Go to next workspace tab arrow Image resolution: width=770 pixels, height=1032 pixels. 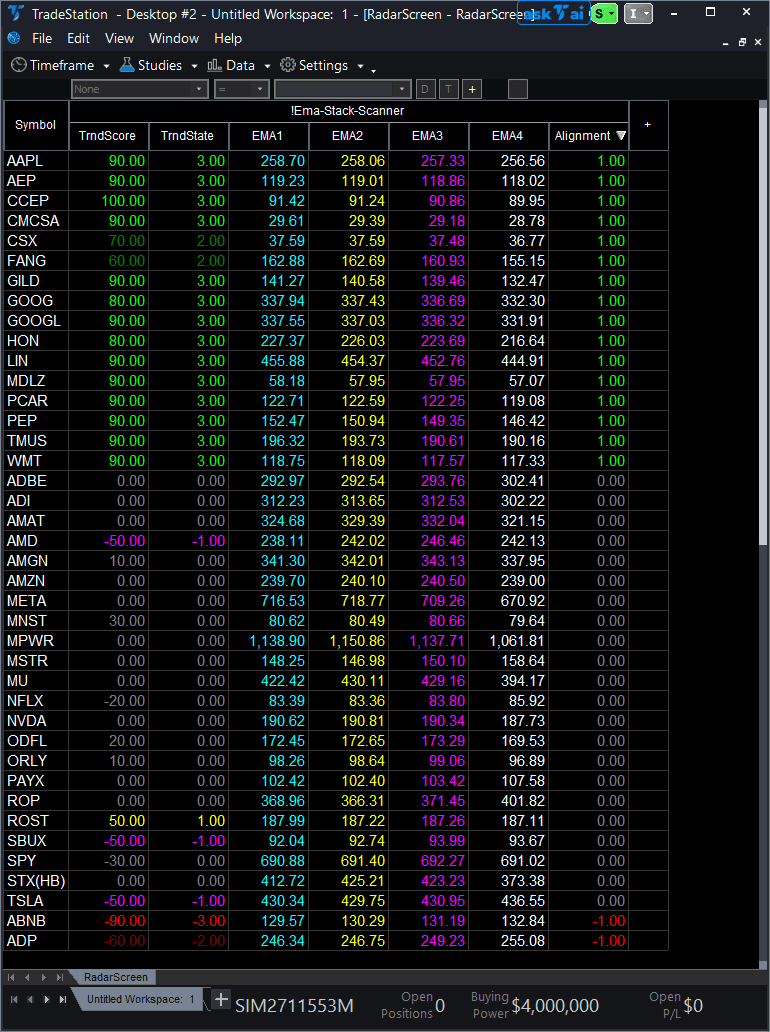[47, 999]
